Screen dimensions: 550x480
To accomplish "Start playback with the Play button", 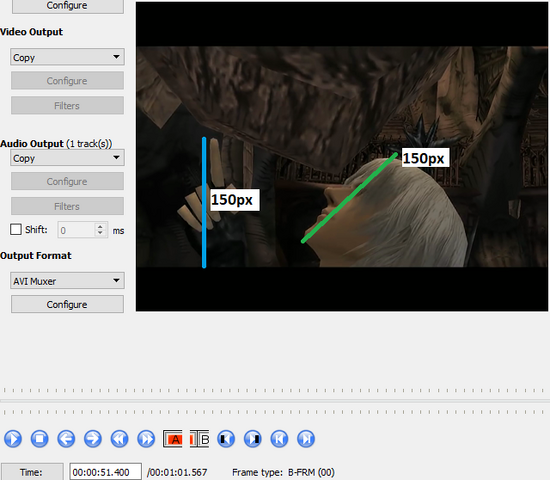I will [13, 439].
